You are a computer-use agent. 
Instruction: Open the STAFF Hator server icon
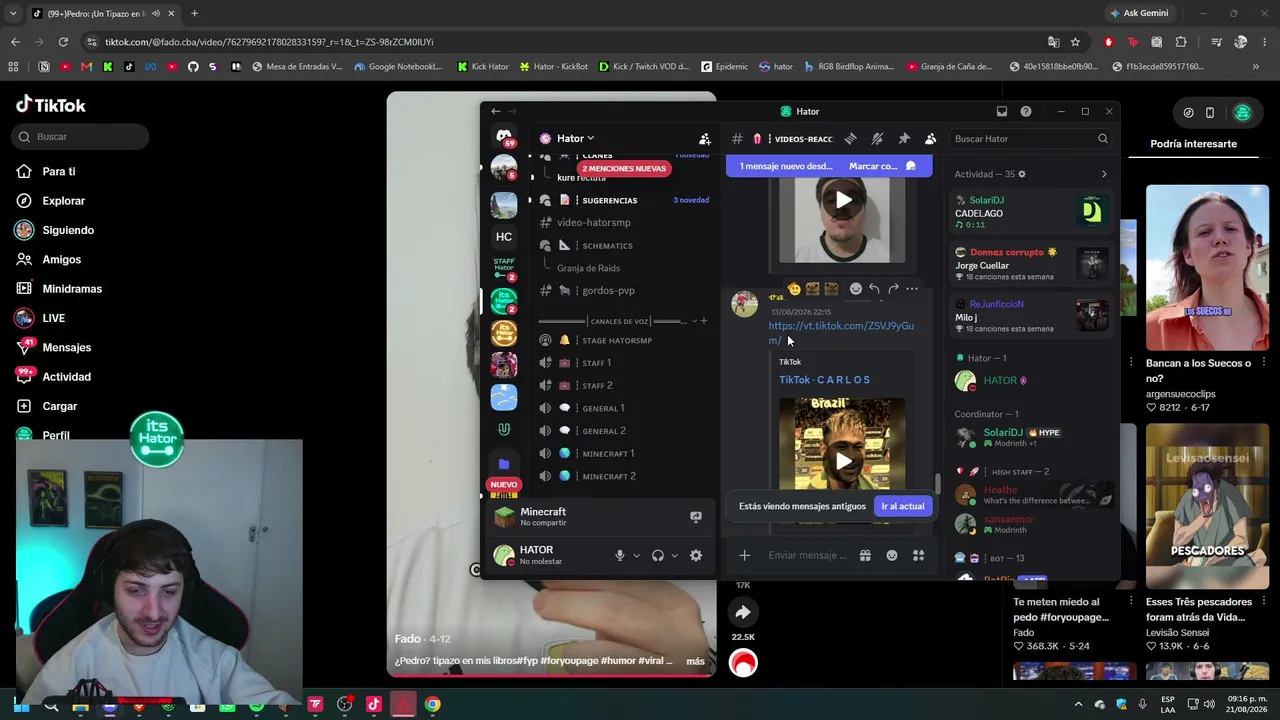pyautogui.click(x=504, y=268)
